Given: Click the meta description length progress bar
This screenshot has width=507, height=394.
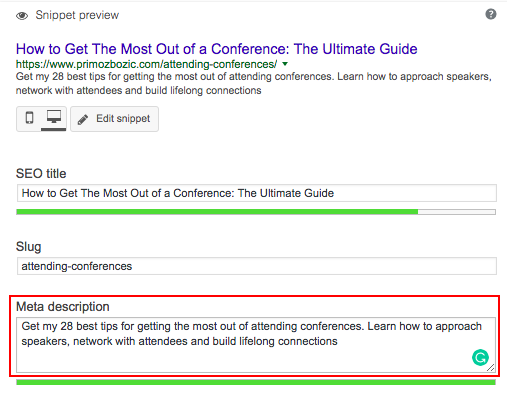Looking at the screenshot, I should click(x=256, y=382).
